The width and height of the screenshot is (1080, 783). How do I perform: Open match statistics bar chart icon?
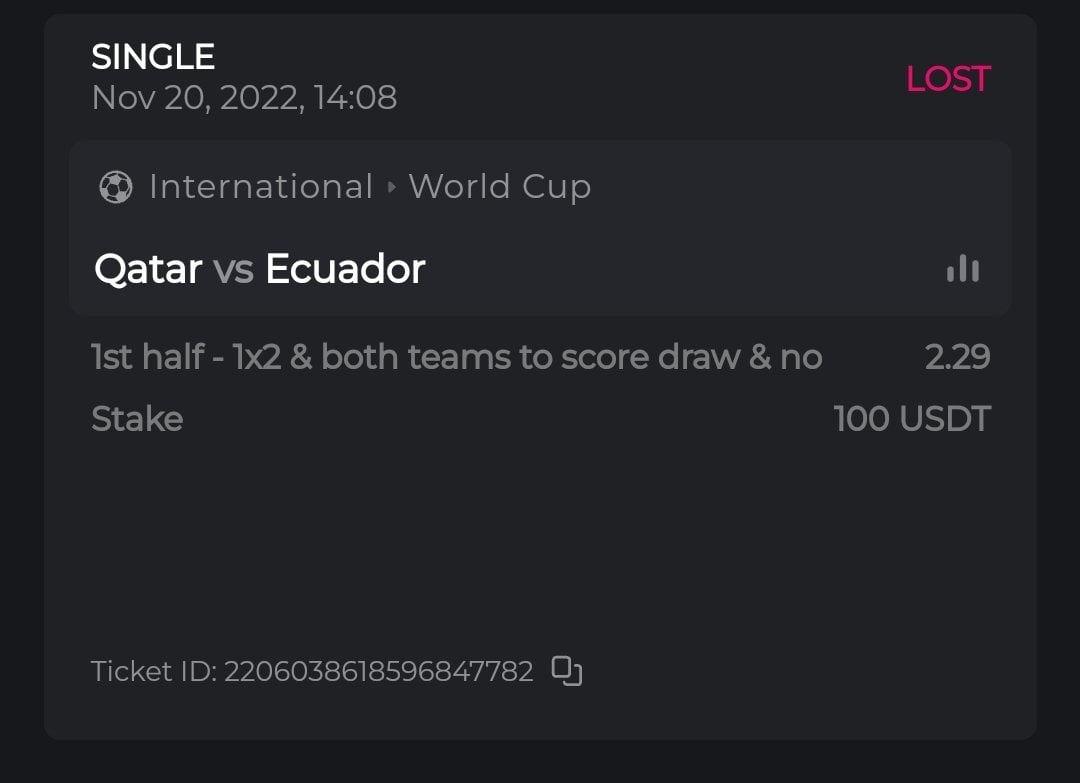pos(963,269)
